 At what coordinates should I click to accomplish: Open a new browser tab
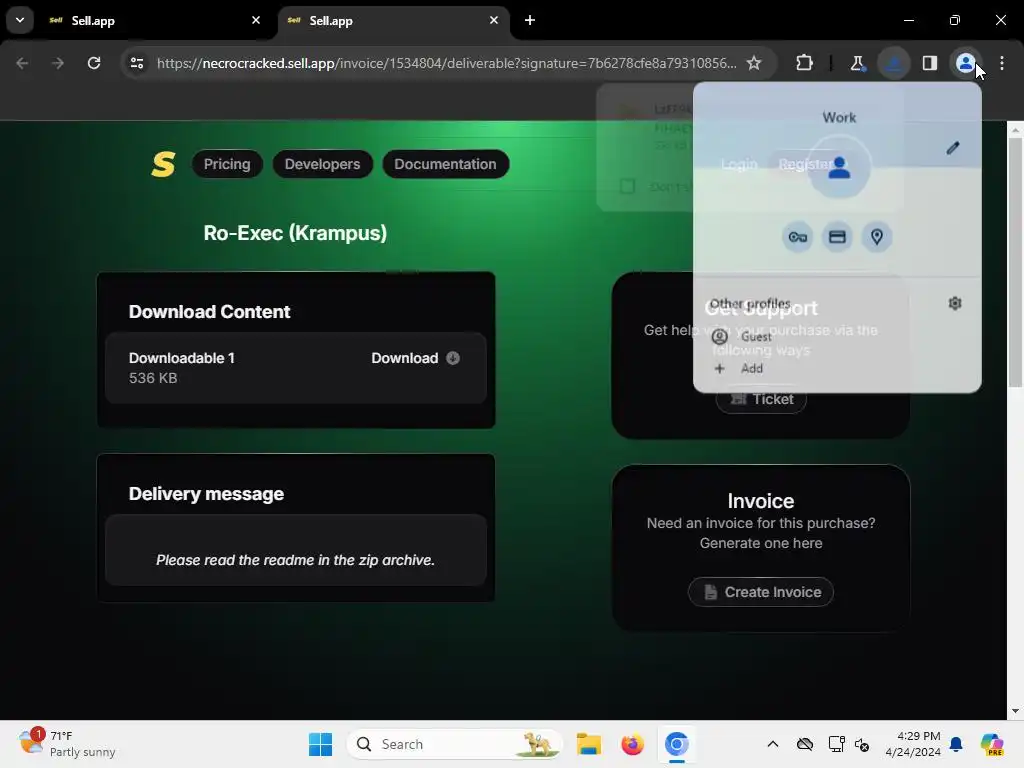[530, 20]
